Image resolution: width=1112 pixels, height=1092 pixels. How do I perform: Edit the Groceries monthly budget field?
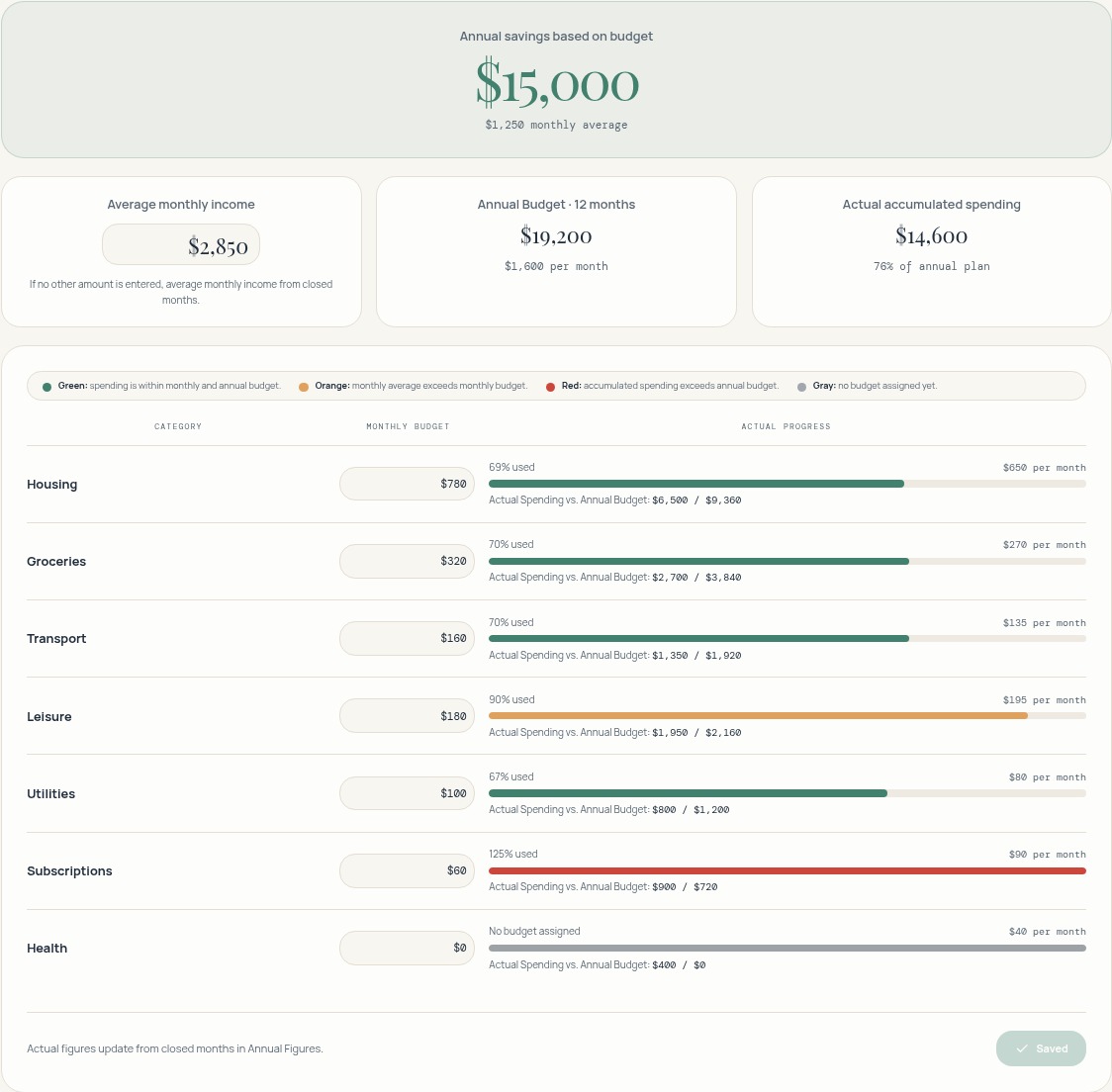pyautogui.click(x=407, y=561)
